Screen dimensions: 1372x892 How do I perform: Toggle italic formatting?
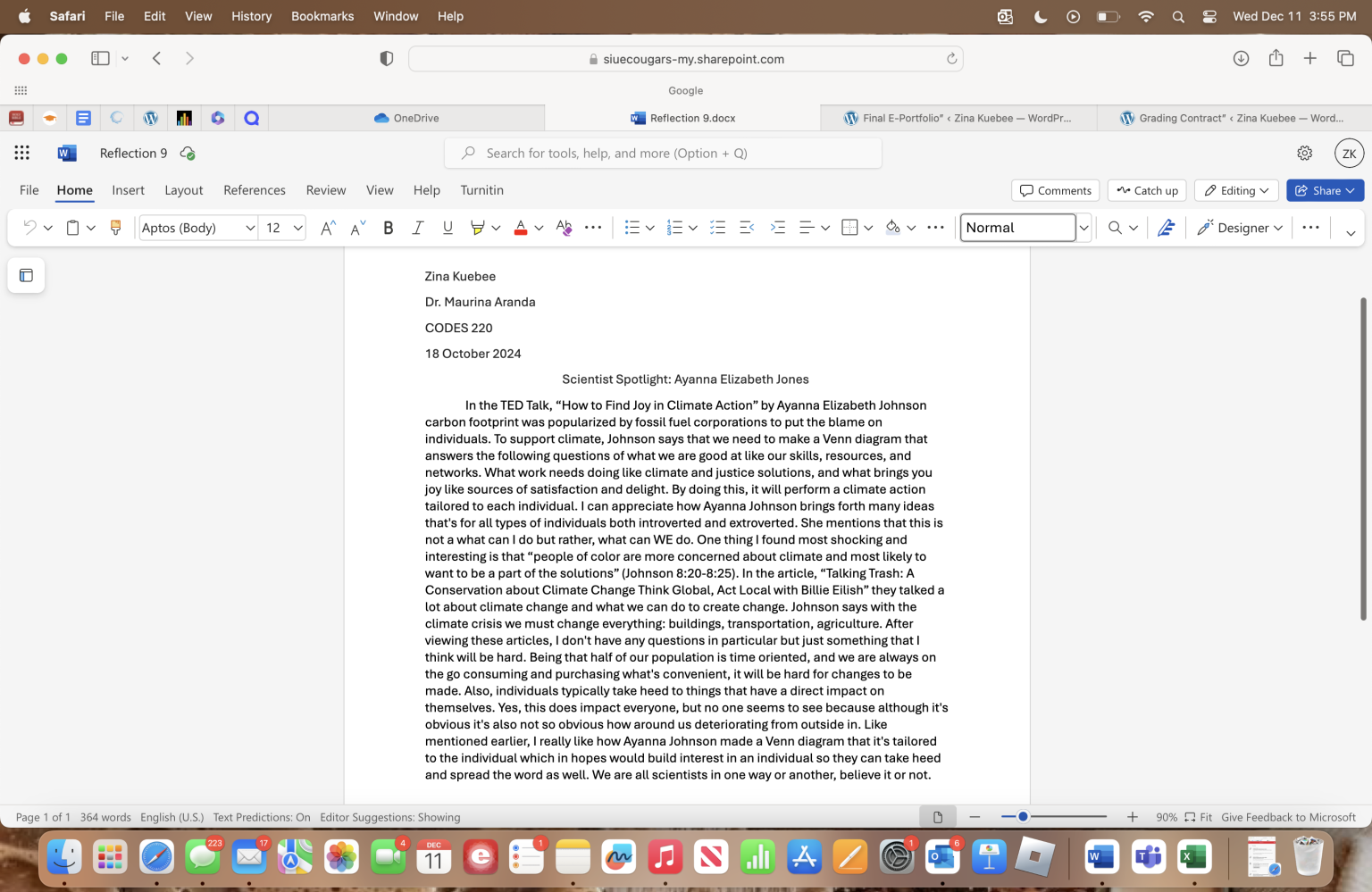pos(417,228)
